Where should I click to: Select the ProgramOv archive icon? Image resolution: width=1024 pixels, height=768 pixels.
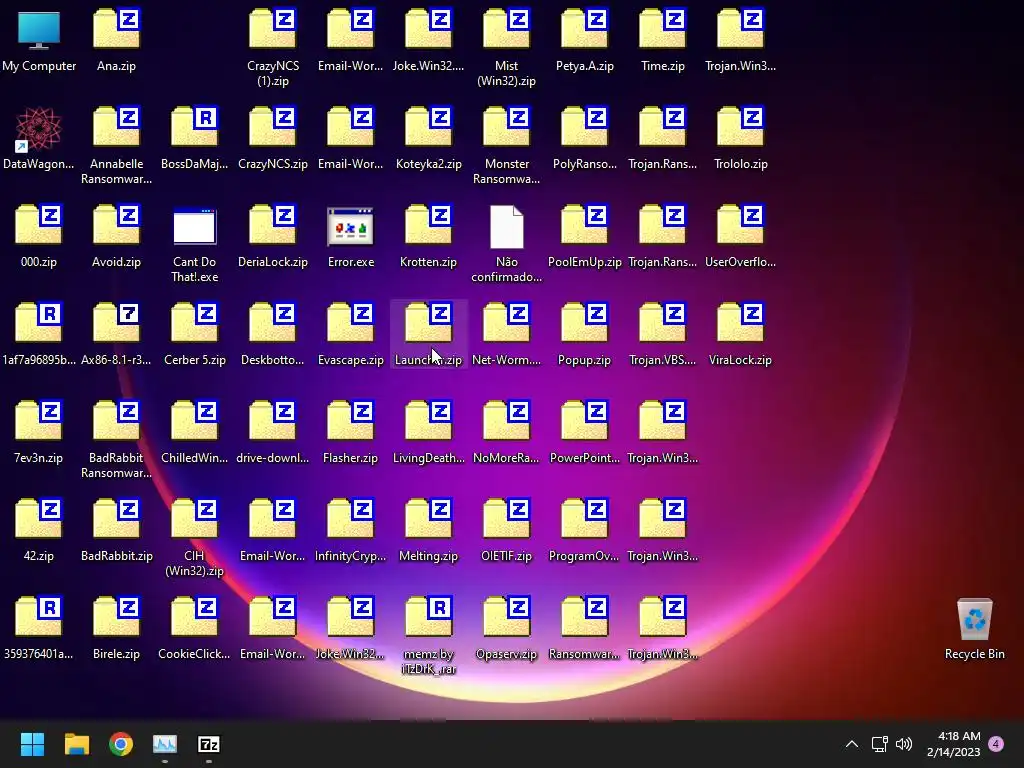click(x=584, y=519)
